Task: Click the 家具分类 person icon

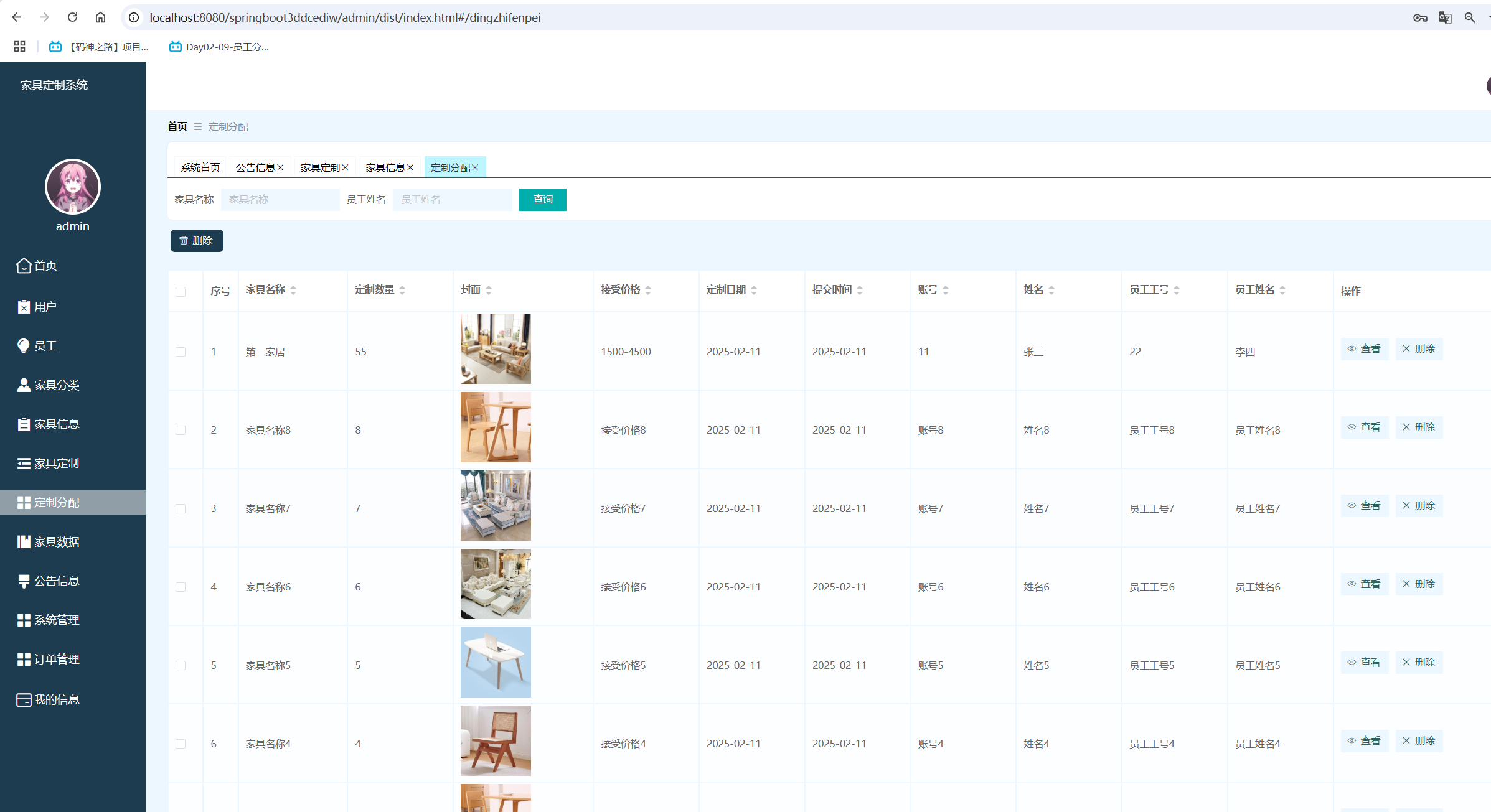Action: click(24, 385)
